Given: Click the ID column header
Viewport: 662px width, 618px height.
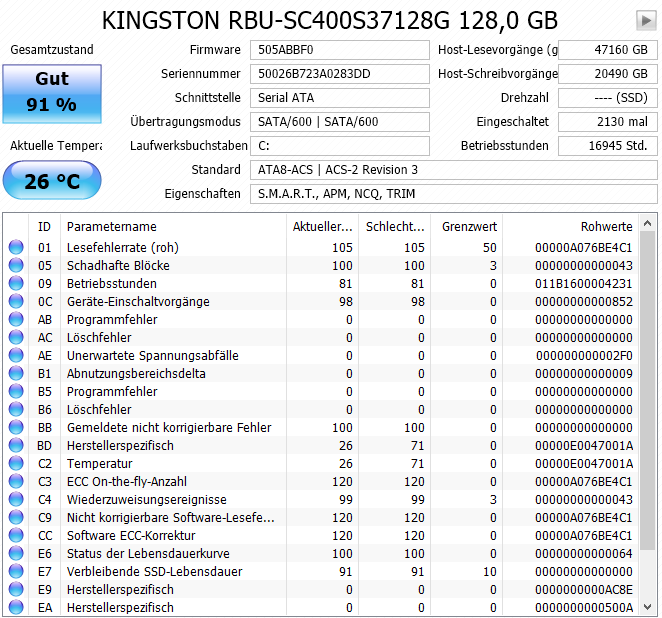Looking at the screenshot, I should (x=44, y=227).
